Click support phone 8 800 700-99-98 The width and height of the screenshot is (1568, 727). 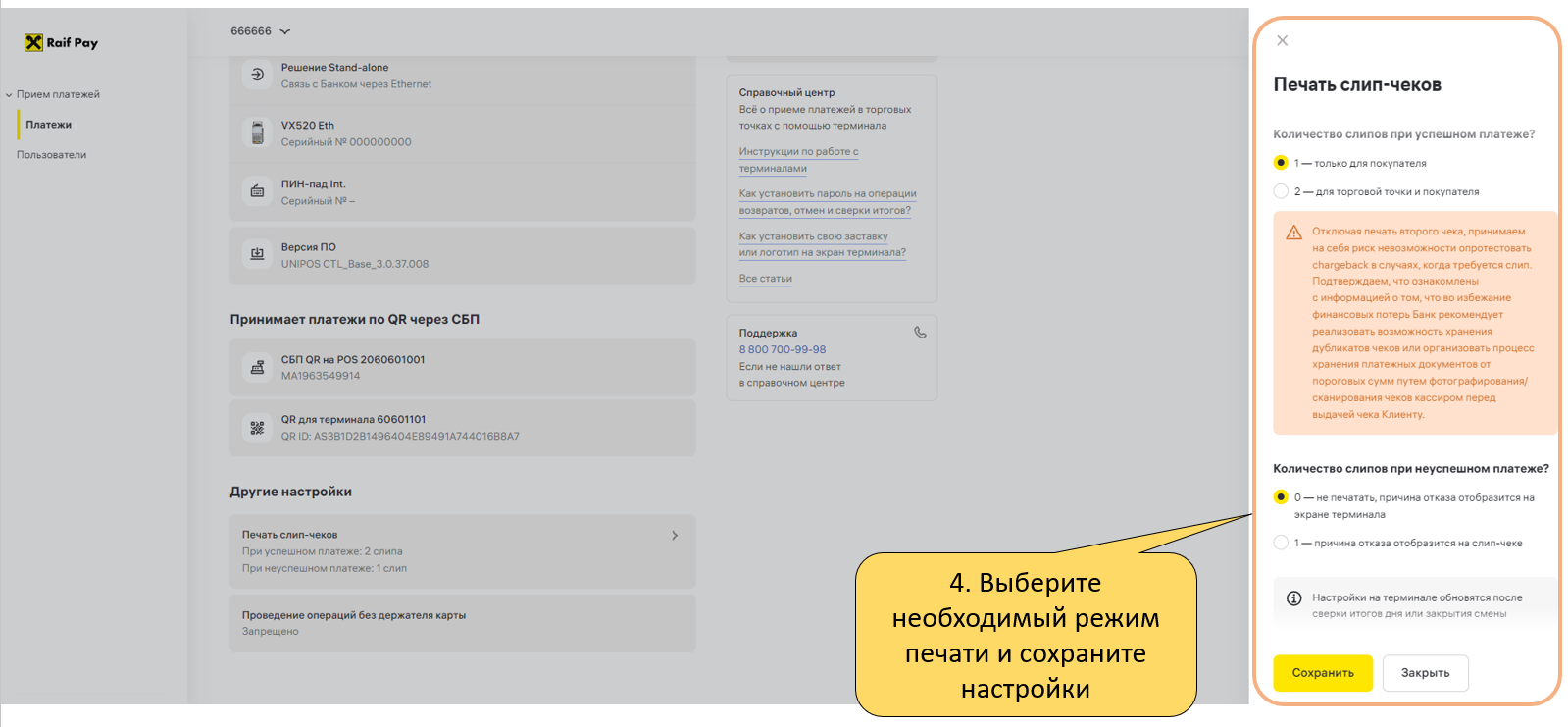[783, 349]
